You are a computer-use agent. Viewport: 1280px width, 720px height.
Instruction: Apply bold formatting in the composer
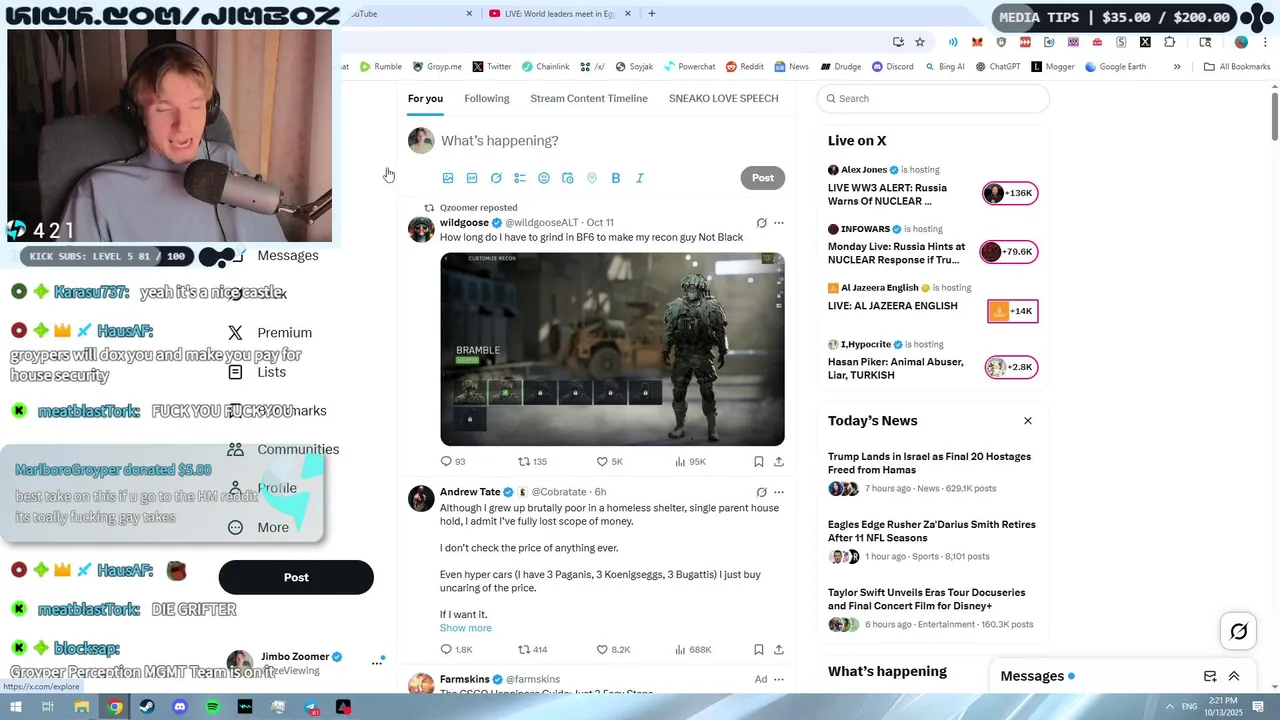pyautogui.click(x=616, y=178)
